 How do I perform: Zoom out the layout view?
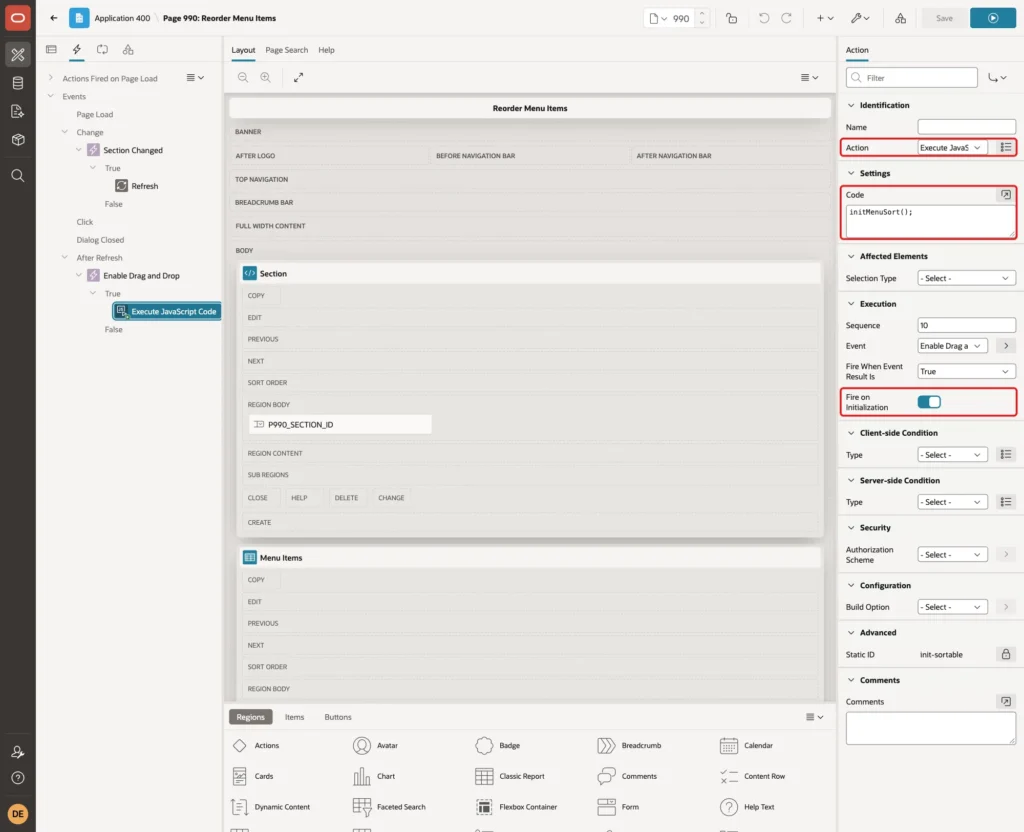(x=243, y=77)
